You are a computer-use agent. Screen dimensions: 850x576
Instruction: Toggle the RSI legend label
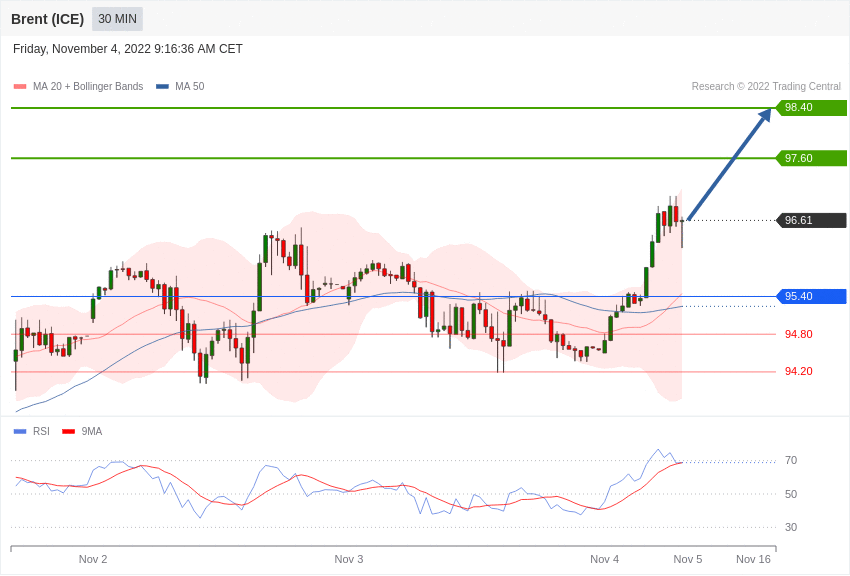click(41, 432)
